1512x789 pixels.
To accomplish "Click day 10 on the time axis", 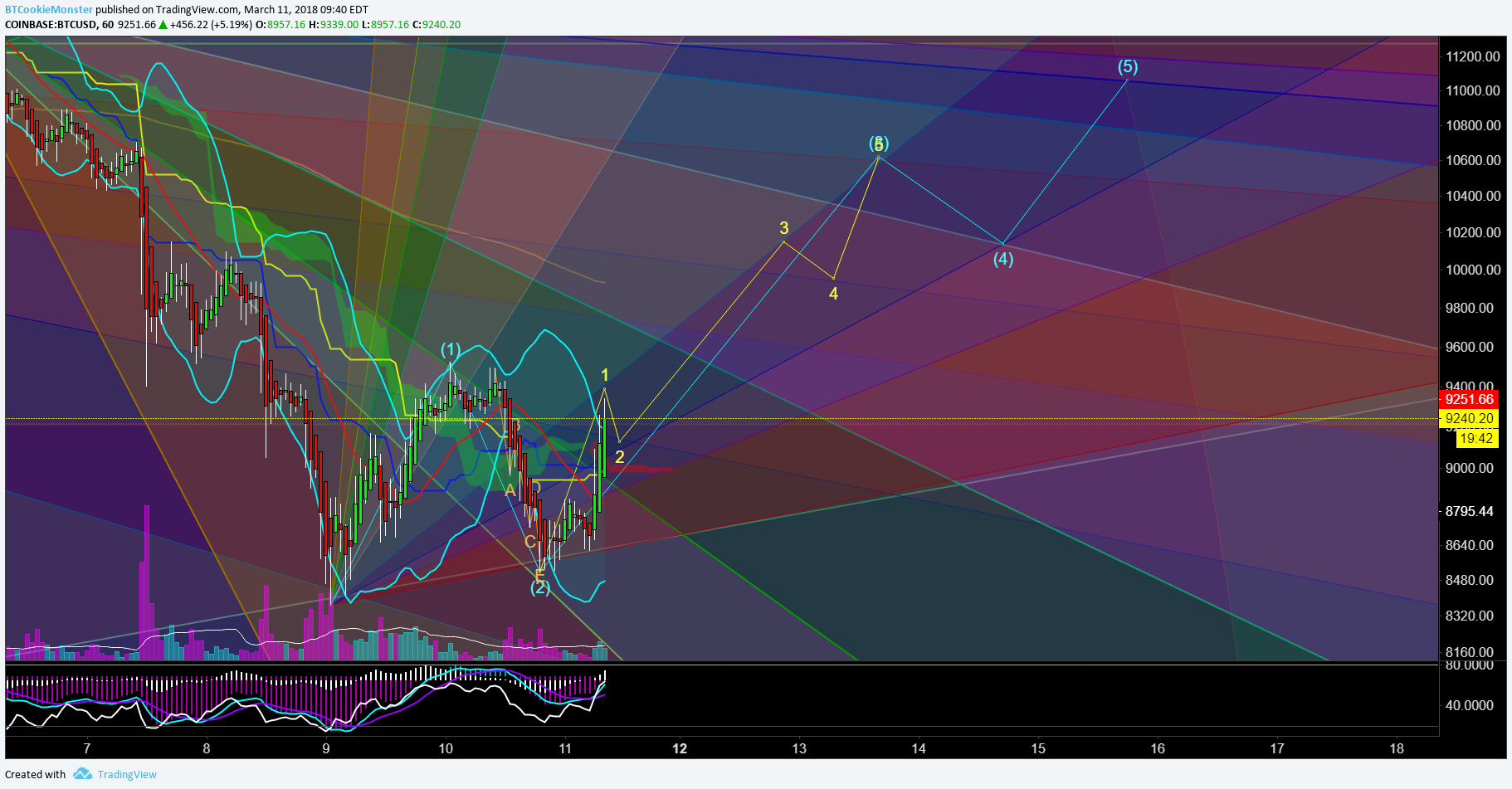I will (x=446, y=748).
